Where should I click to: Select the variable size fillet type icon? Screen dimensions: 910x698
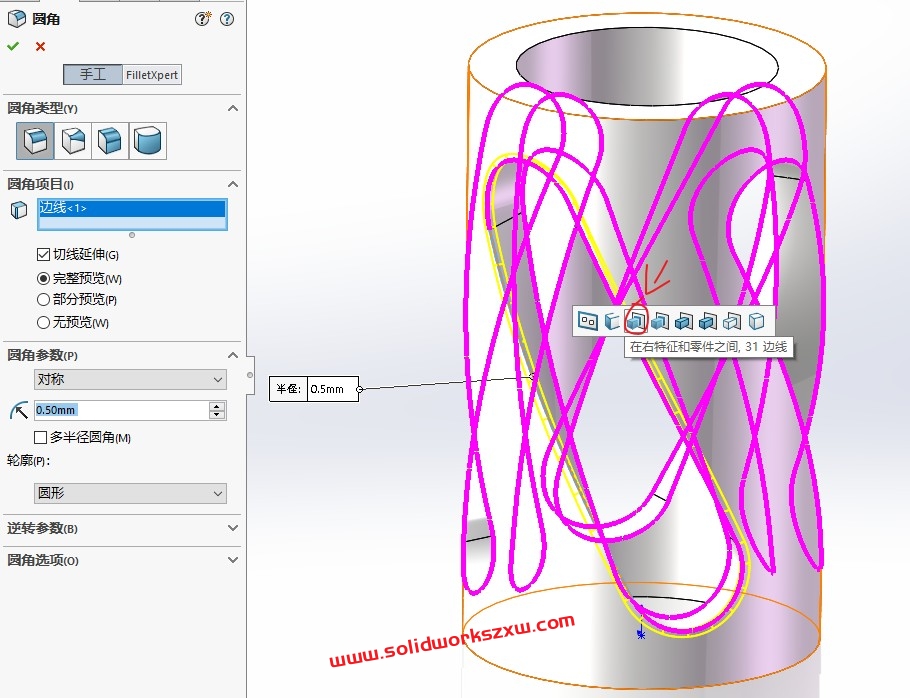click(71, 140)
